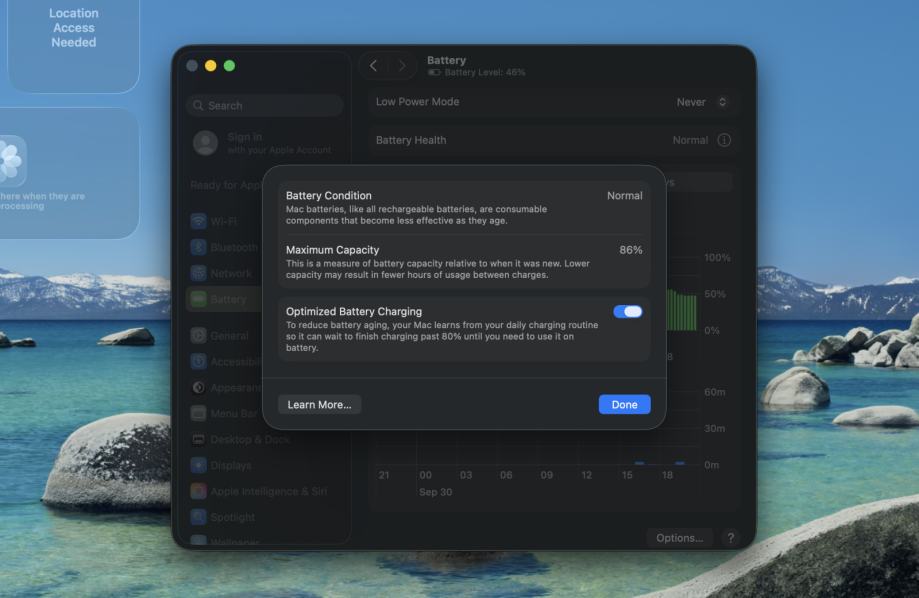Image resolution: width=919 pixels, height=598 pixels.
Task: Go back using the left chevron
Action: [x=373, y=66]
